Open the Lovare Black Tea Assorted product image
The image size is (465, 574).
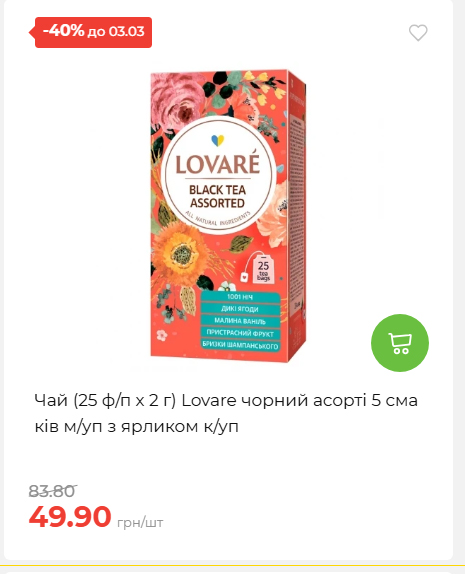coord(228,216)
